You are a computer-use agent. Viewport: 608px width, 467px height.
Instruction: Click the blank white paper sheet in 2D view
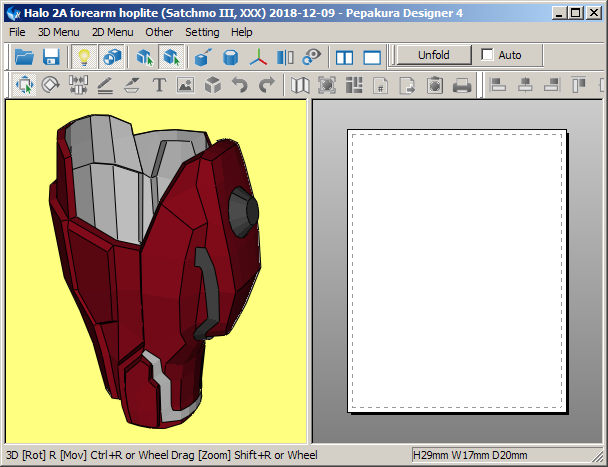(x=456, y=270)
